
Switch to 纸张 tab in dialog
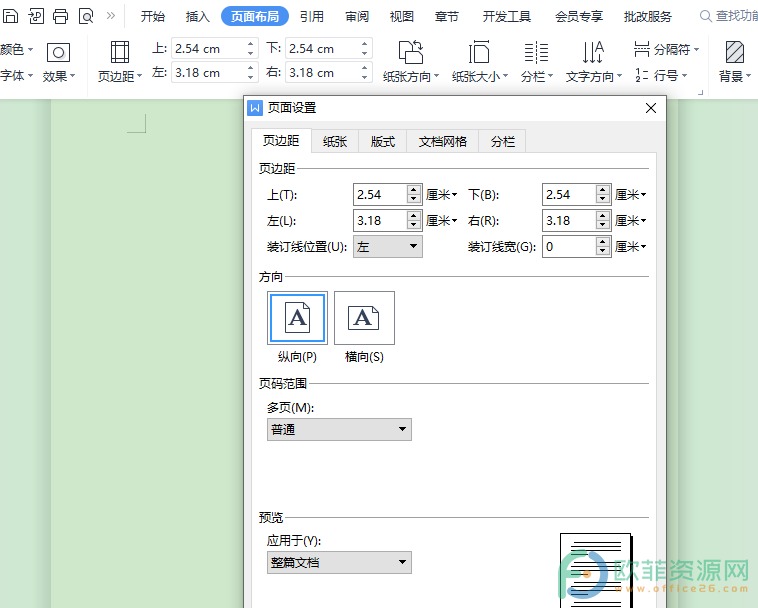click(335, 142)
